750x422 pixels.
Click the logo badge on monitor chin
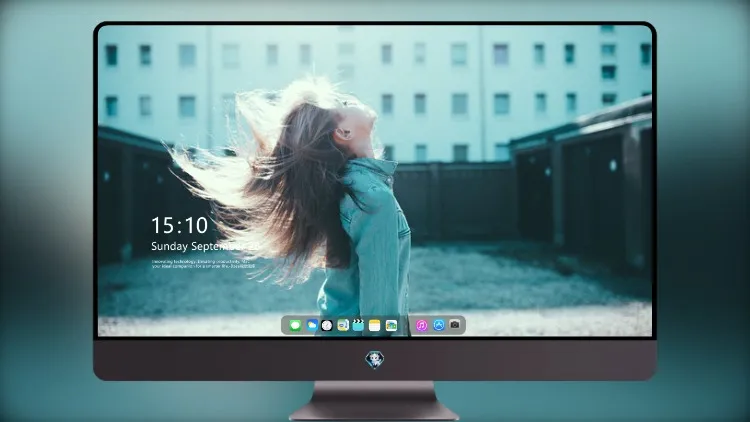tap(375, 360)
